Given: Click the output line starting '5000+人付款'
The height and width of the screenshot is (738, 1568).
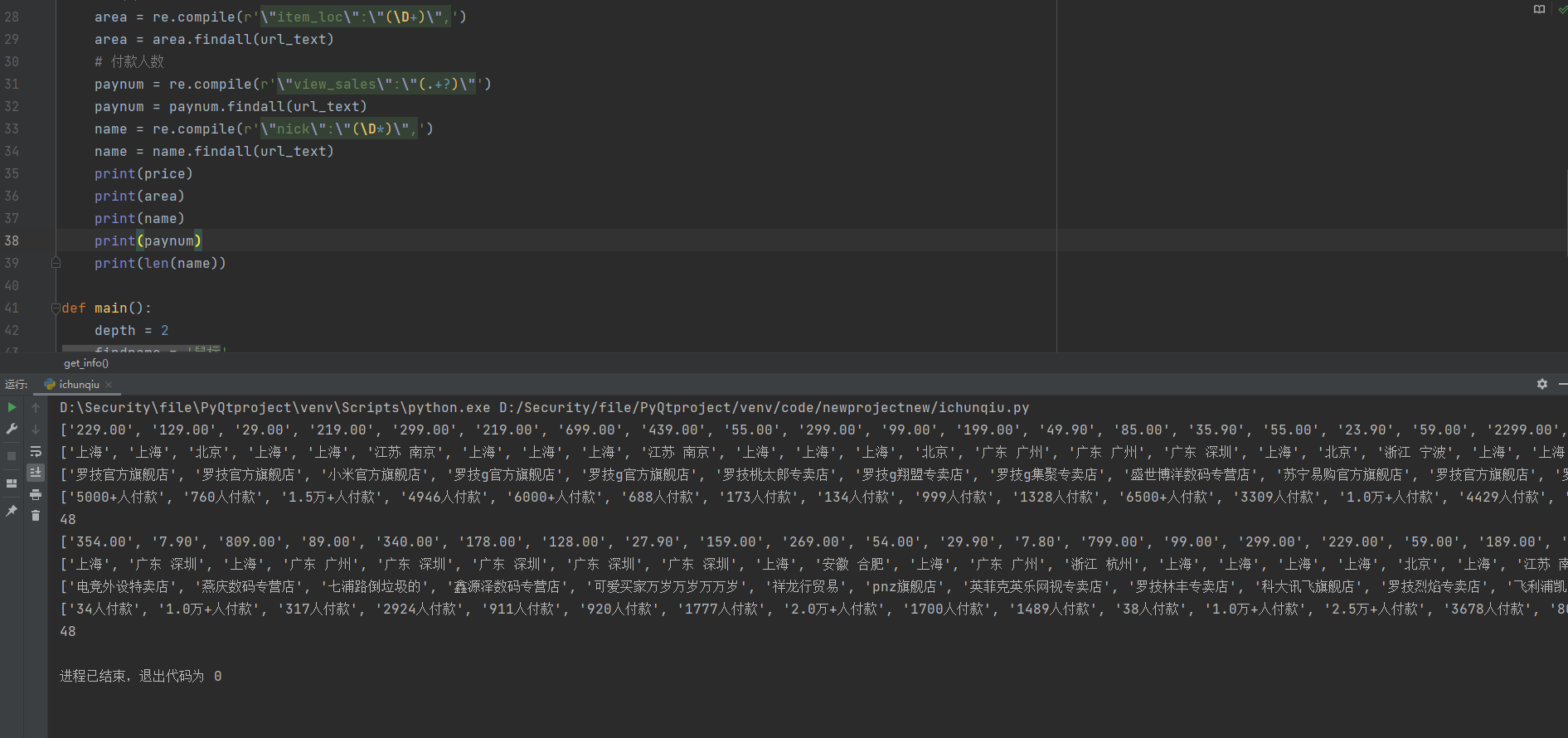Looking at the screenshot, I should coord(813,497).
